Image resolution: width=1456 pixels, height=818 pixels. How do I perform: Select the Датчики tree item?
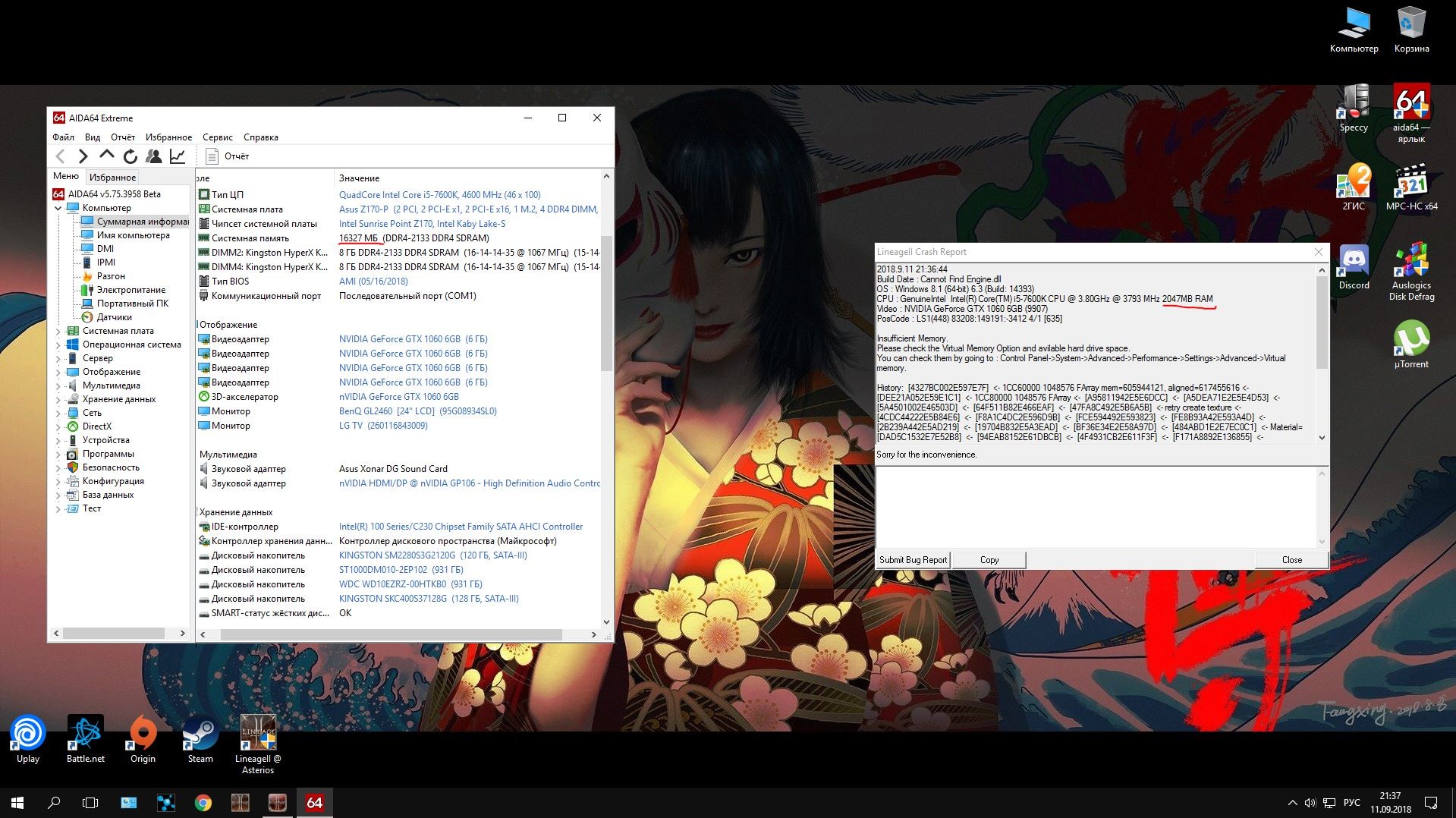pyautogui.click(x=106, y=317)
